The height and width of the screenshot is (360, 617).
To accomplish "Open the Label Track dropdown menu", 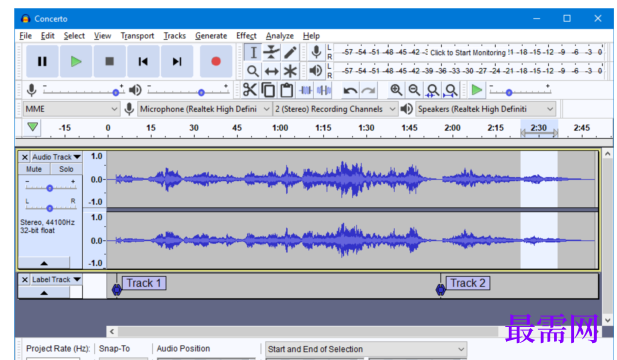I will pos(56,279).
